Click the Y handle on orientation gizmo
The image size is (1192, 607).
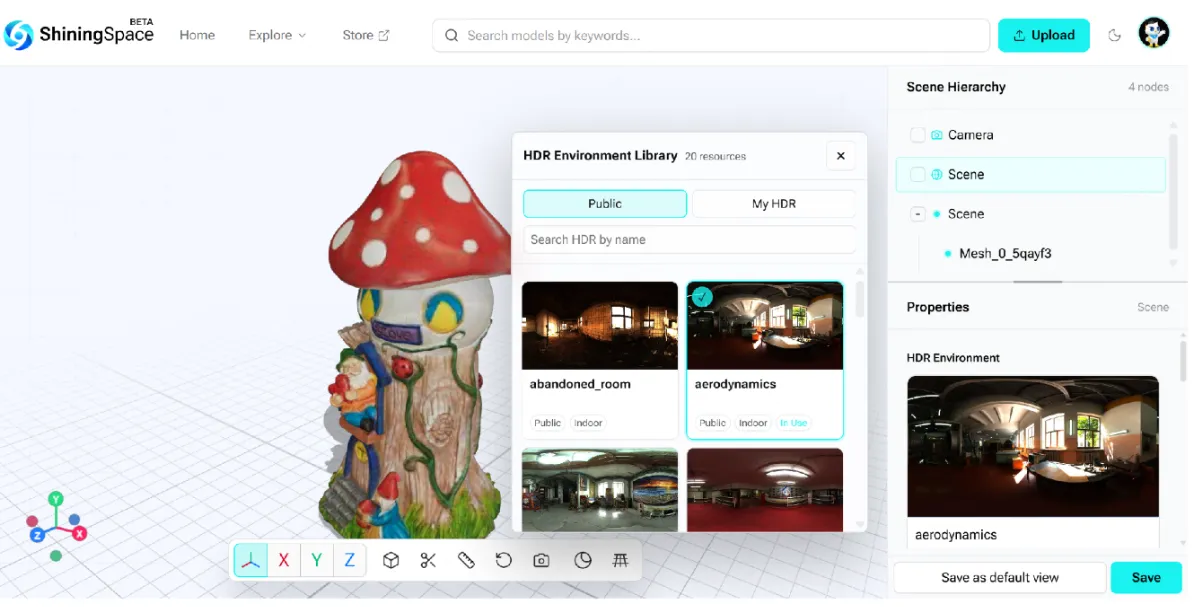tap(55, 499)
